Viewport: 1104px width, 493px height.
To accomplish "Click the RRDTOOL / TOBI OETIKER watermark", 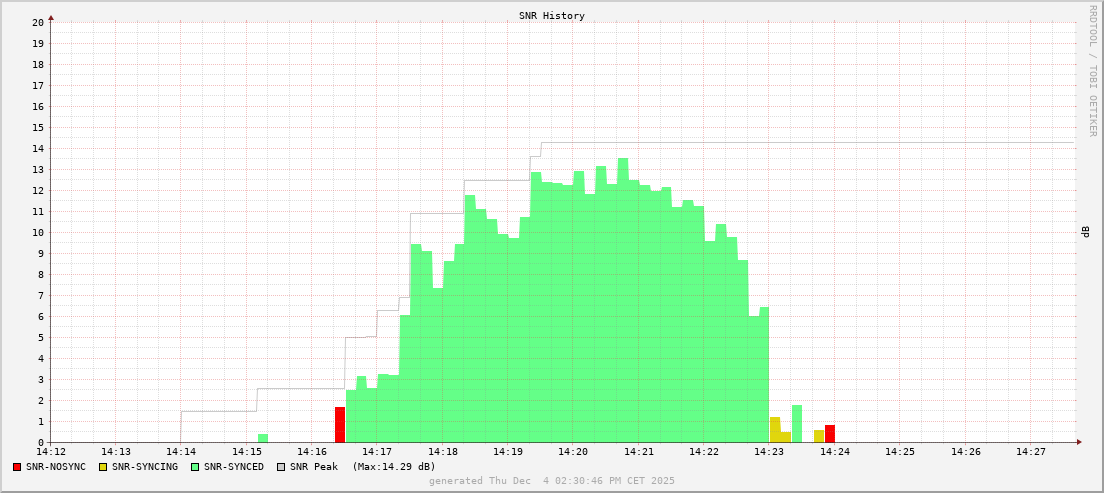I will 1092,70.
